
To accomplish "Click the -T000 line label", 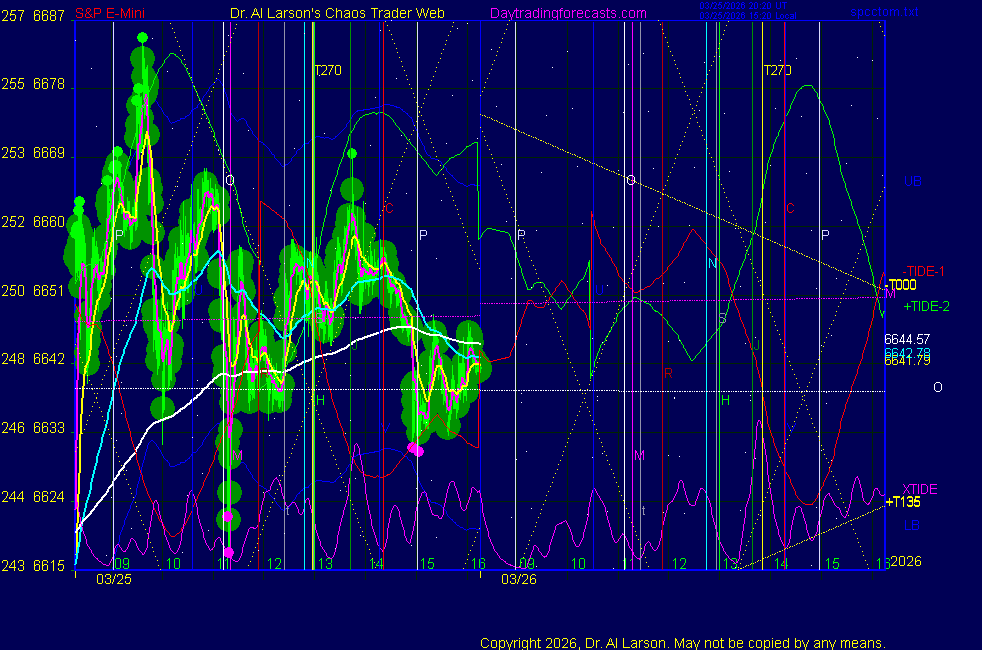I will (x=899, y=284).
